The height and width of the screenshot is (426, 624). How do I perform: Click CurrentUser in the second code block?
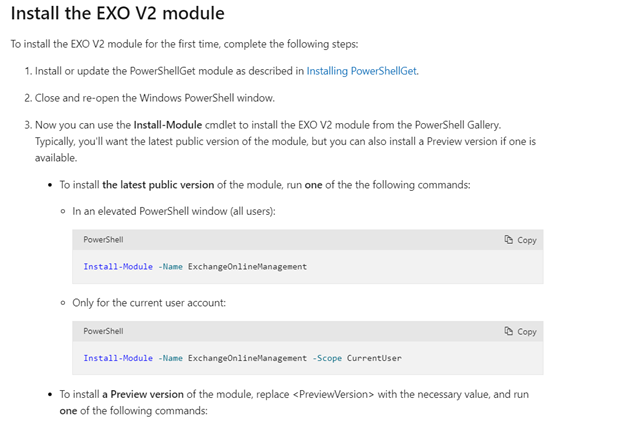[x=374, y=358]
